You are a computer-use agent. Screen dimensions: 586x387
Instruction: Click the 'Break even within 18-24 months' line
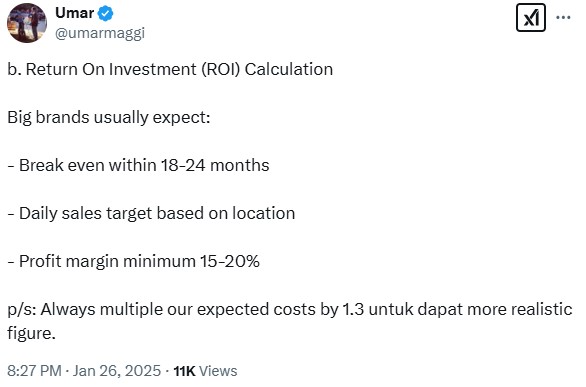138,165
